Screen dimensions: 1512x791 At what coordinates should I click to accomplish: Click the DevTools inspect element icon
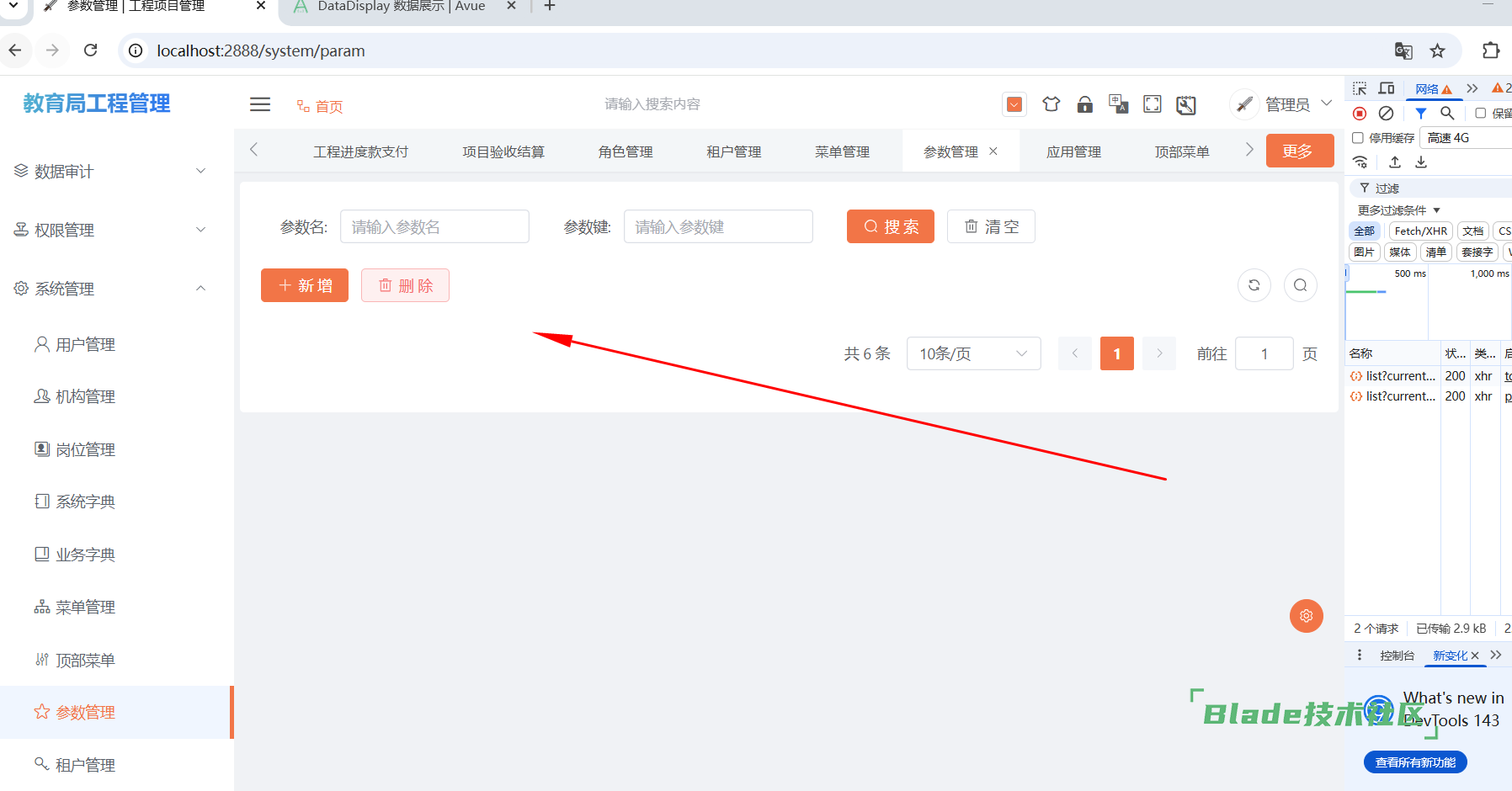[x=1360, y=88]
